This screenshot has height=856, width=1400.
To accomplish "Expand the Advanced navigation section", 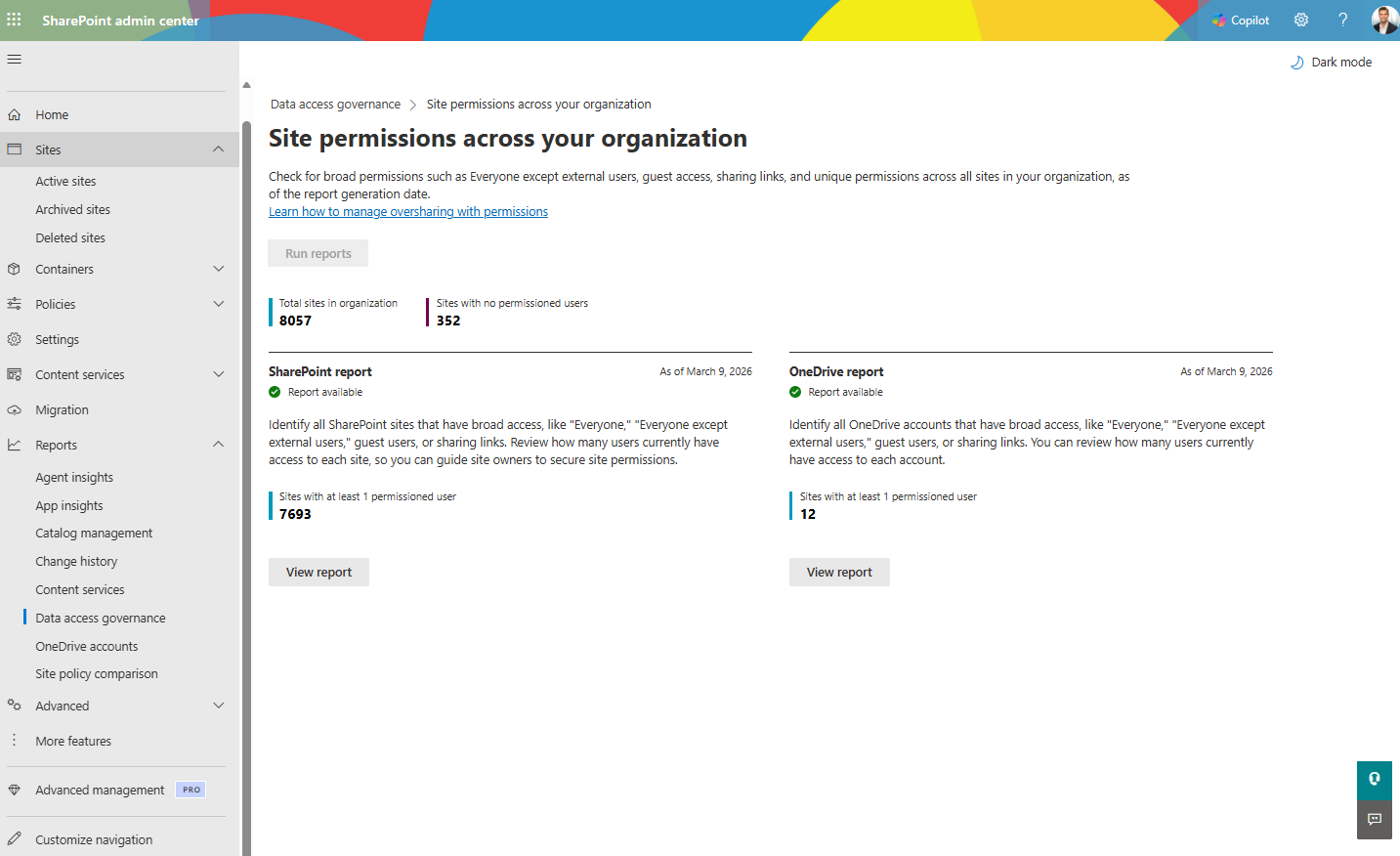I will click(x=218, y=706).
